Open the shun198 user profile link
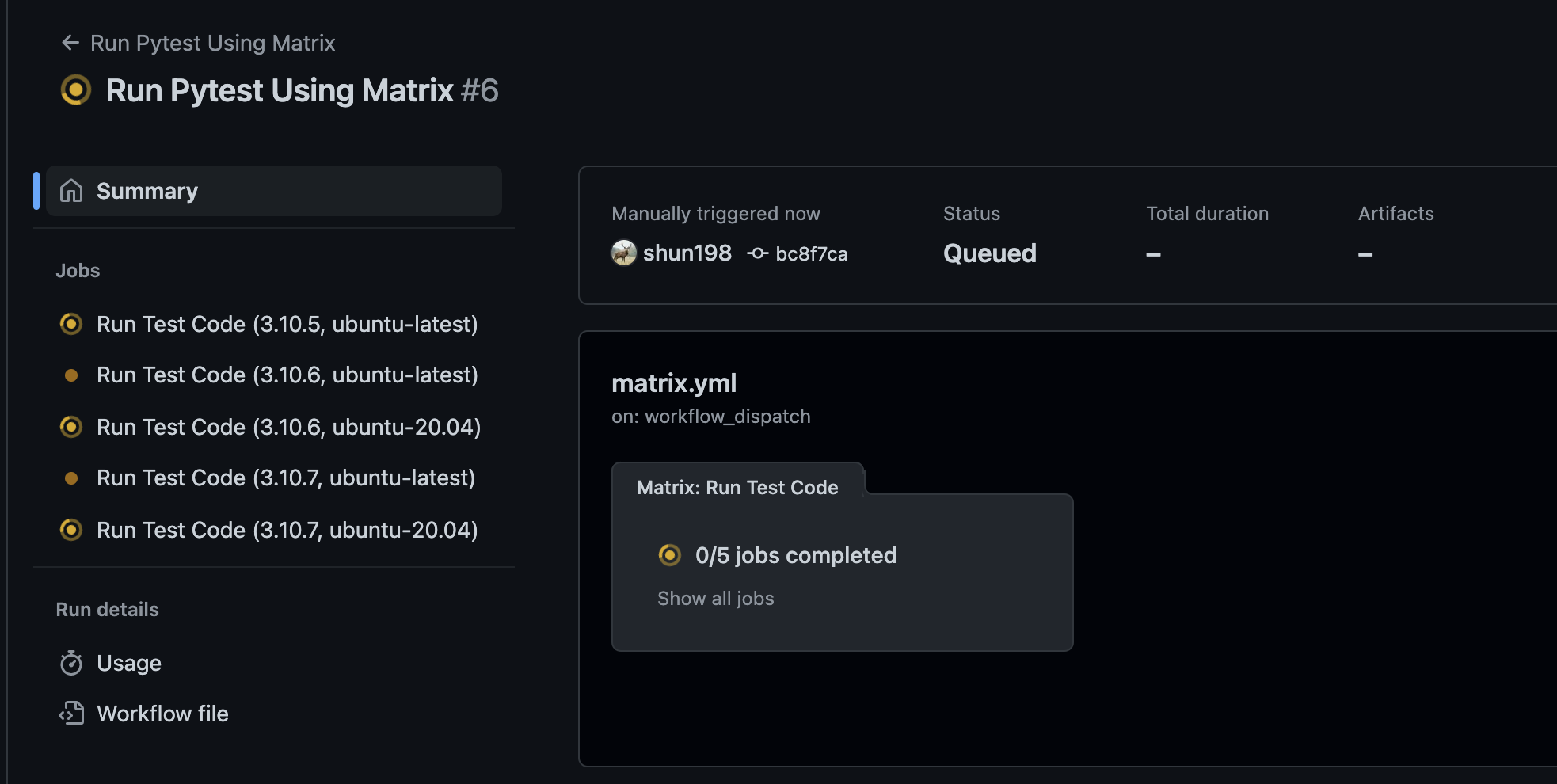Screen dimensions: 1557x784 click(x=687, y=253)
